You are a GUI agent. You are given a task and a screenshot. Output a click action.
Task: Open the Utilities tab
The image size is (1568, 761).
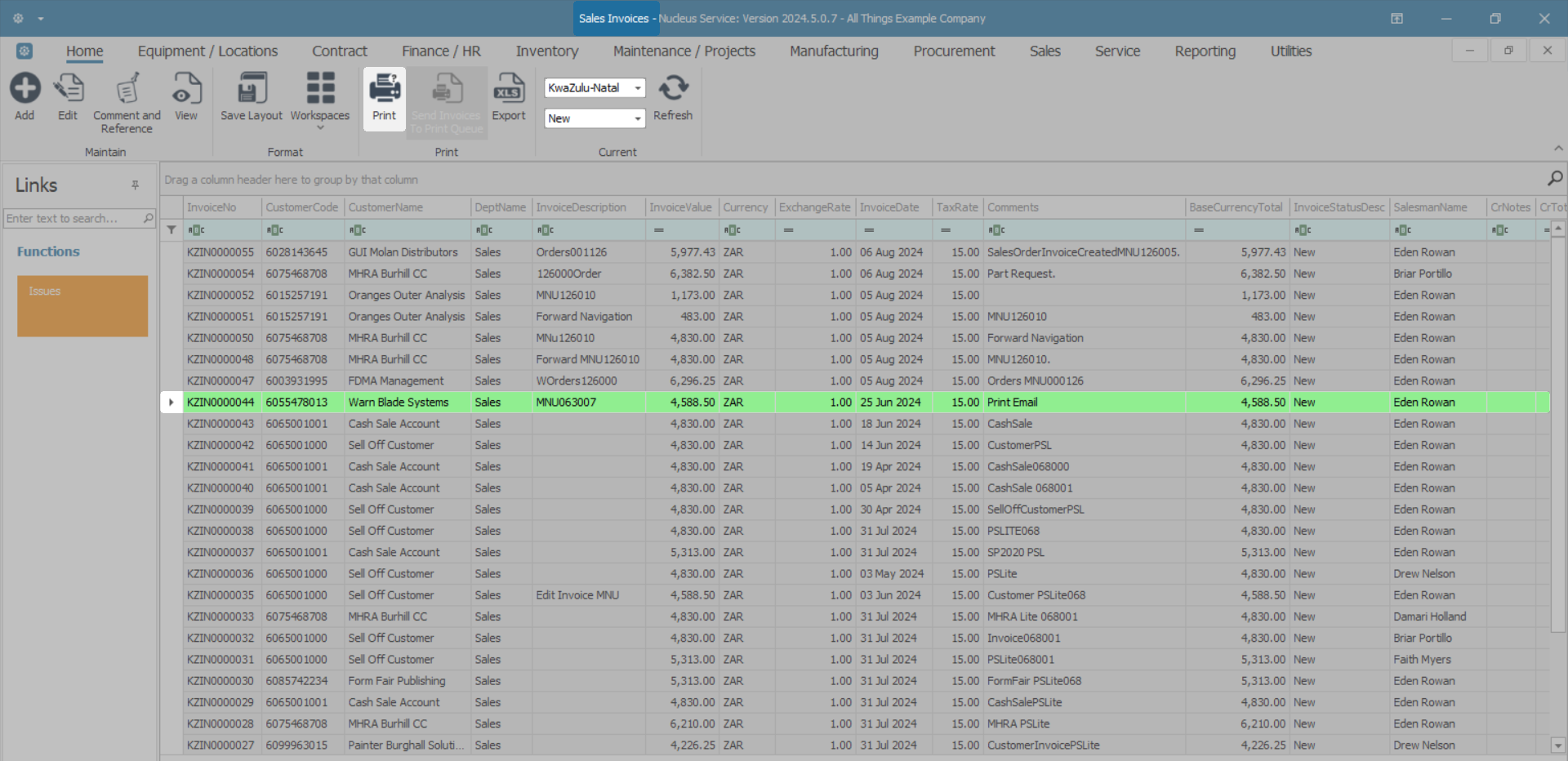1290,51
